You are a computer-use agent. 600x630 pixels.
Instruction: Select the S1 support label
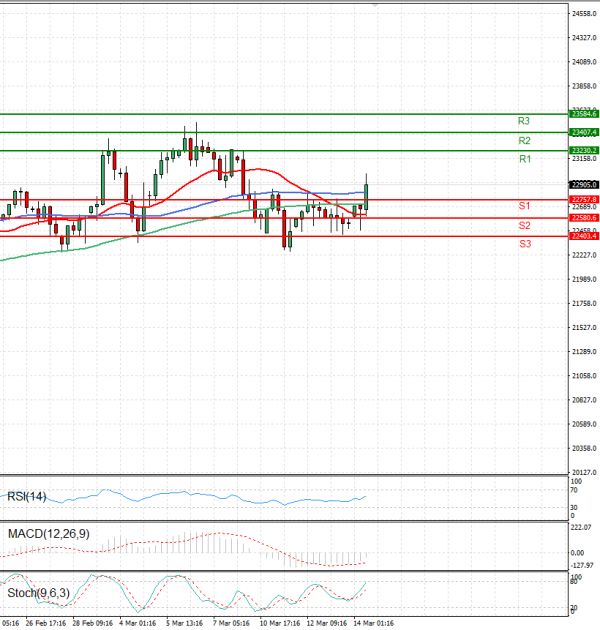pos(524,205)
